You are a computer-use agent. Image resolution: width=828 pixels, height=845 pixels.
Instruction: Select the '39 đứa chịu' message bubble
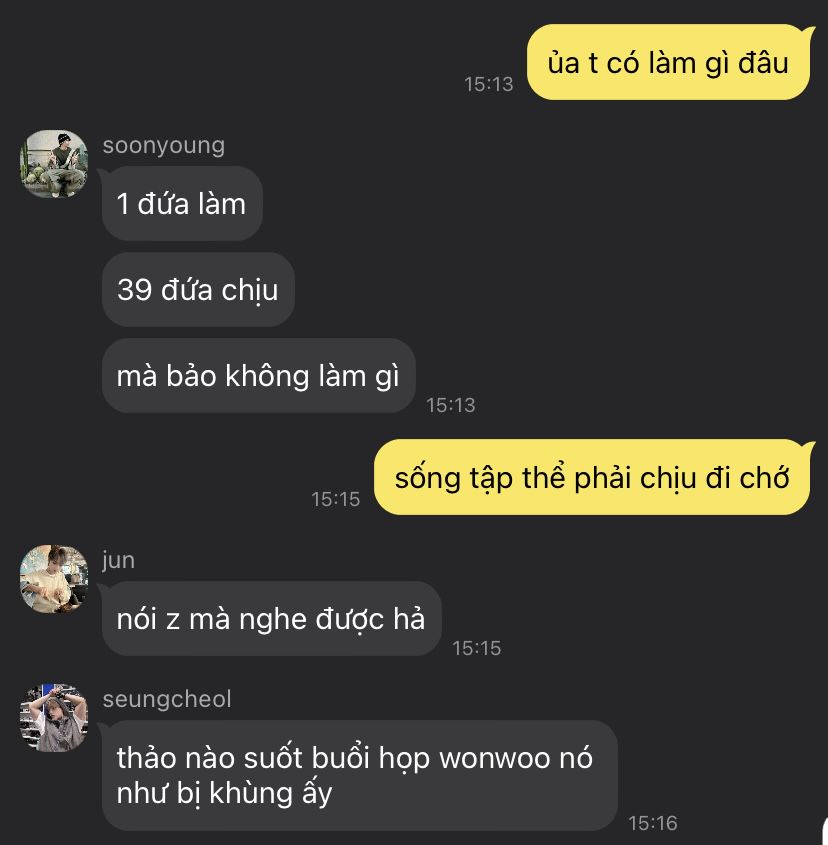coord(198,289)
